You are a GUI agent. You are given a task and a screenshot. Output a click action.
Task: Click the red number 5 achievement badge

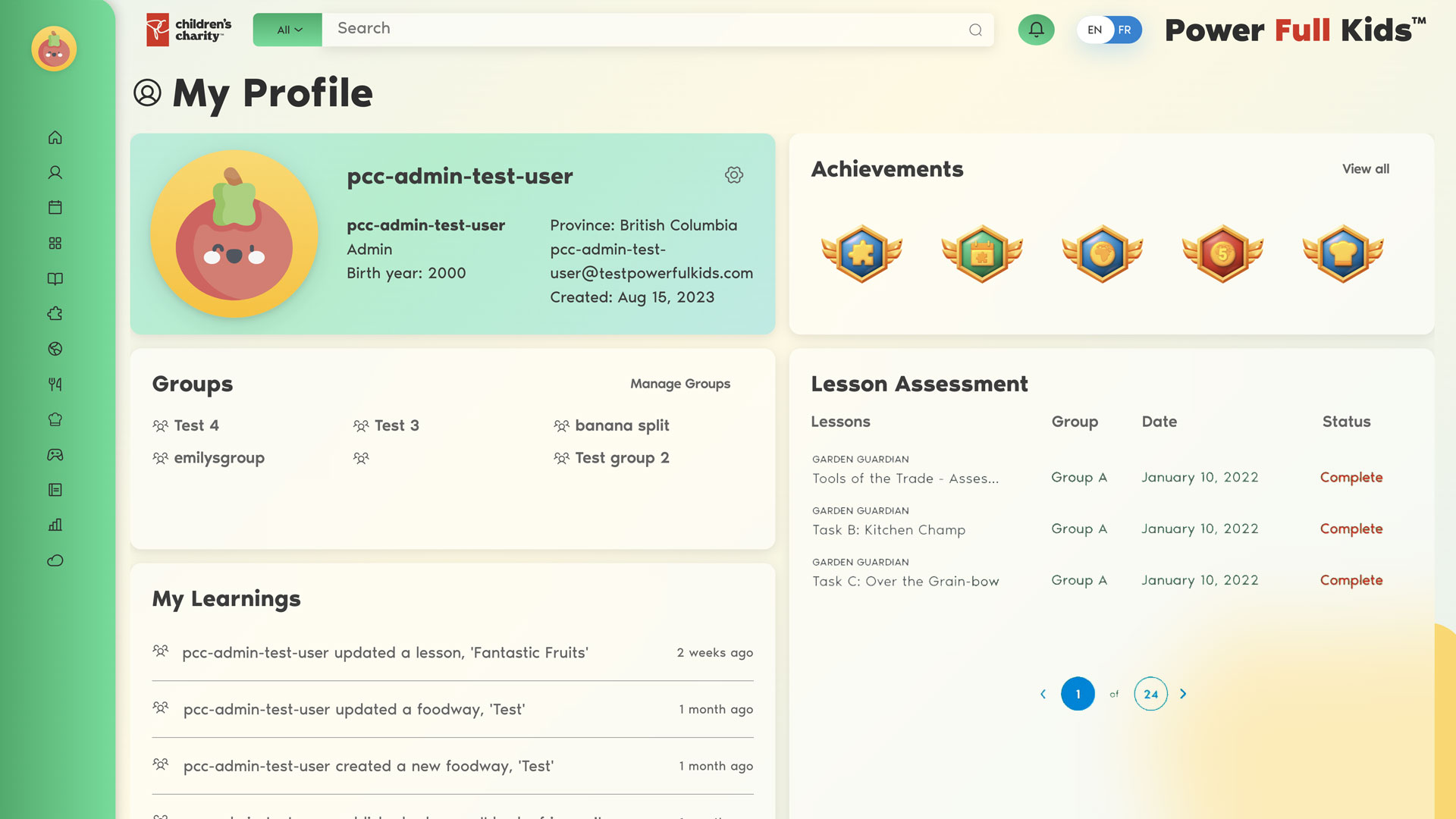1222,254
